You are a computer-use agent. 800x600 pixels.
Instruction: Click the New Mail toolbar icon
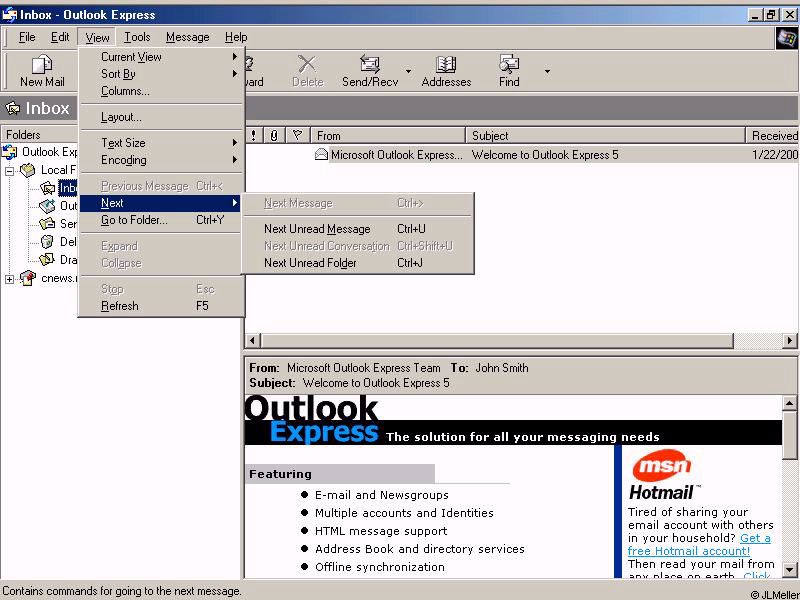coord(42,66)
